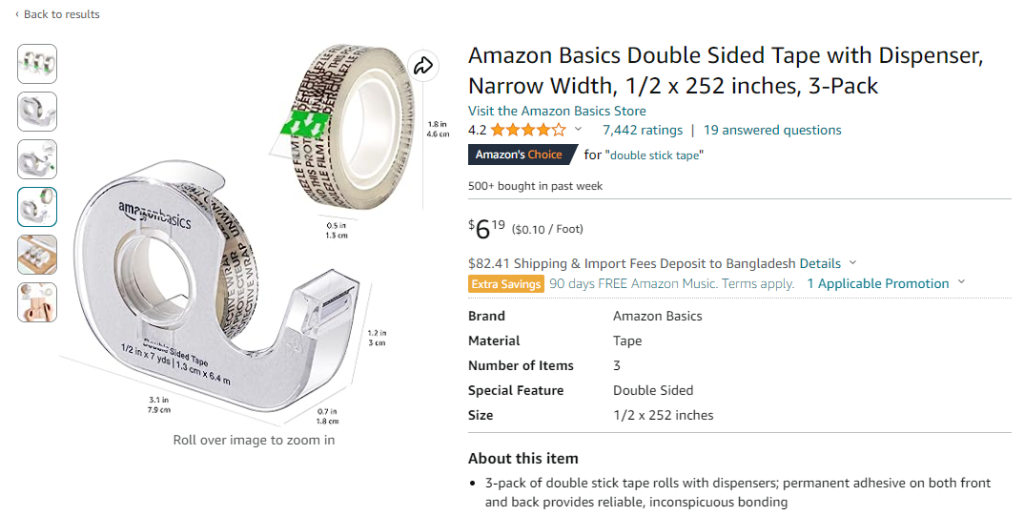
Task: Click the share arrow icon
Action: pos(423,66)
